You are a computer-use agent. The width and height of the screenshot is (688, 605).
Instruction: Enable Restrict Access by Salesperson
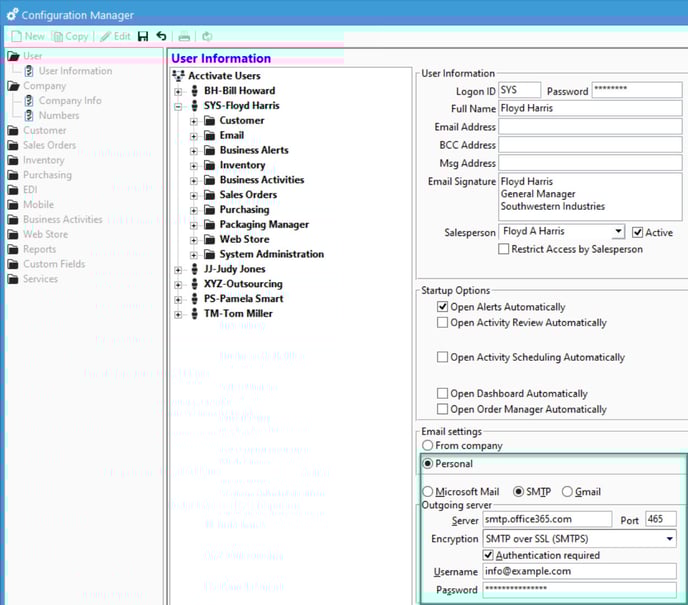(x=504, y=249)
